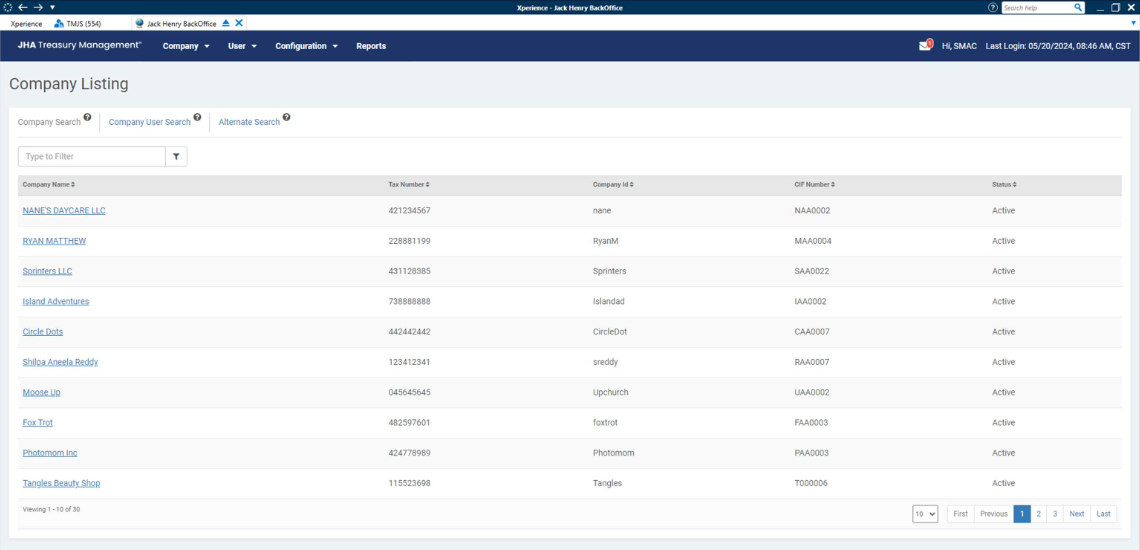The height and width of the screenshot is (550, 1140).
Task: Click help icon beside Company User Search
Action: tap(197, 117)
